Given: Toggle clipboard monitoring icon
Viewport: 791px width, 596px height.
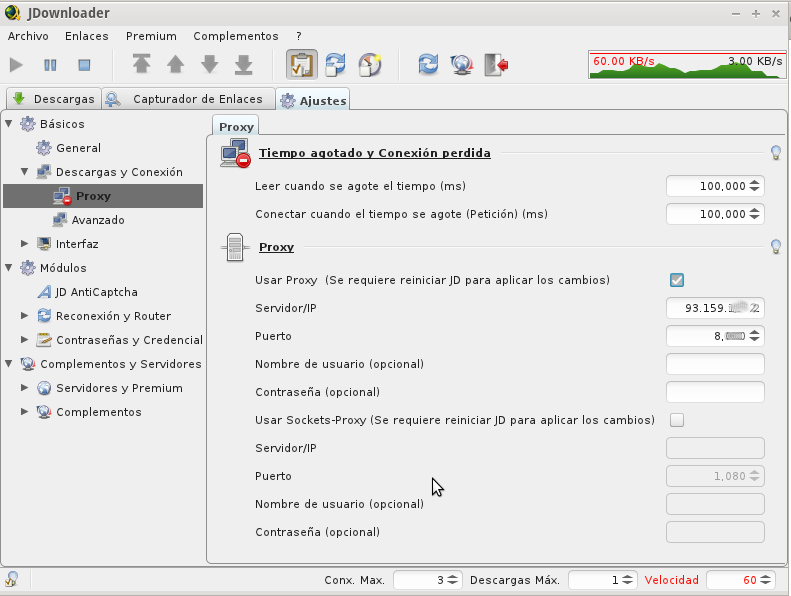Looking at the screenshot, I should click(302, 65).
